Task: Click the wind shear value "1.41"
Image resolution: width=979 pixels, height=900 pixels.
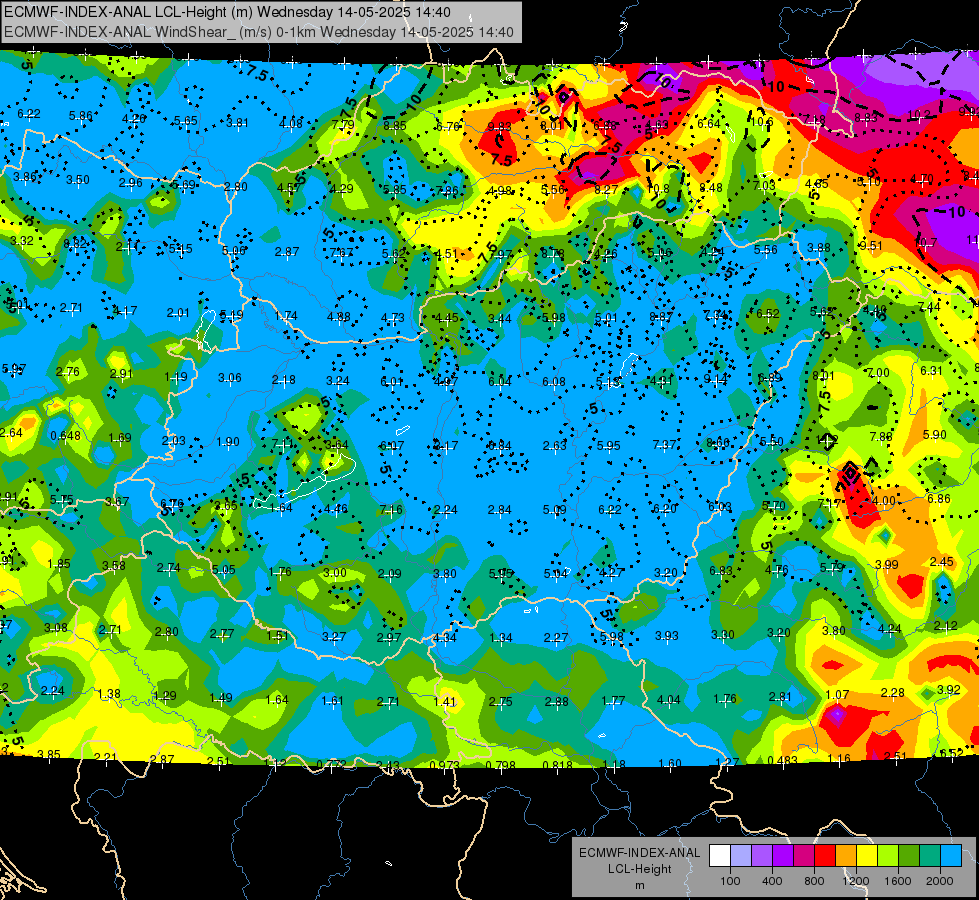Action: point(445,702)
